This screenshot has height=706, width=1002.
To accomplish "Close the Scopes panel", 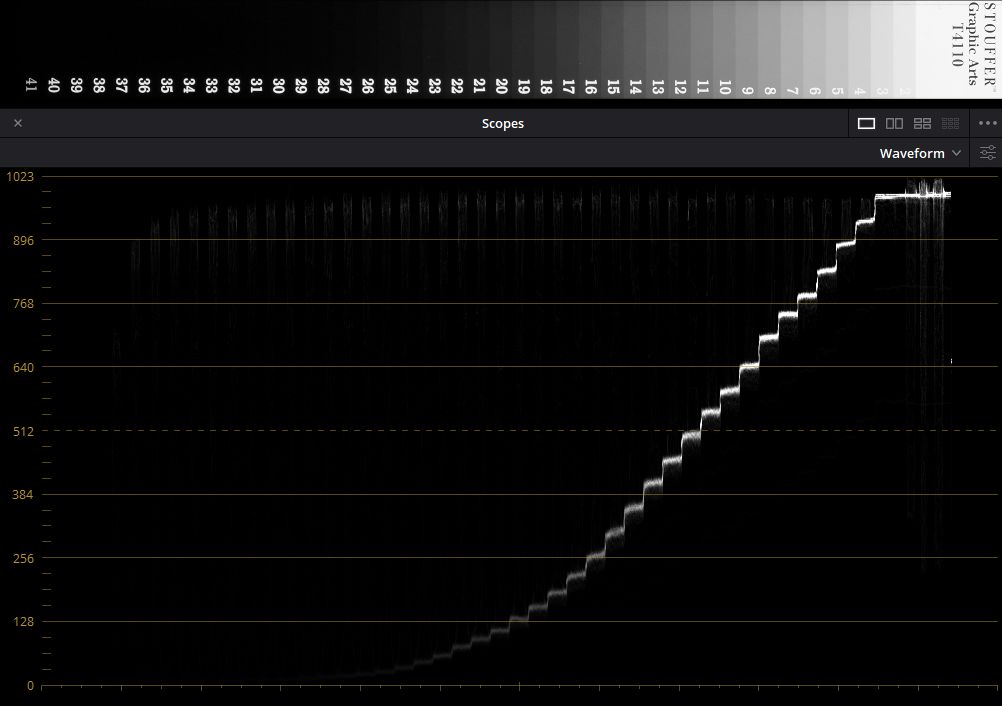I will pyautogui.click(x=18, y=123).
